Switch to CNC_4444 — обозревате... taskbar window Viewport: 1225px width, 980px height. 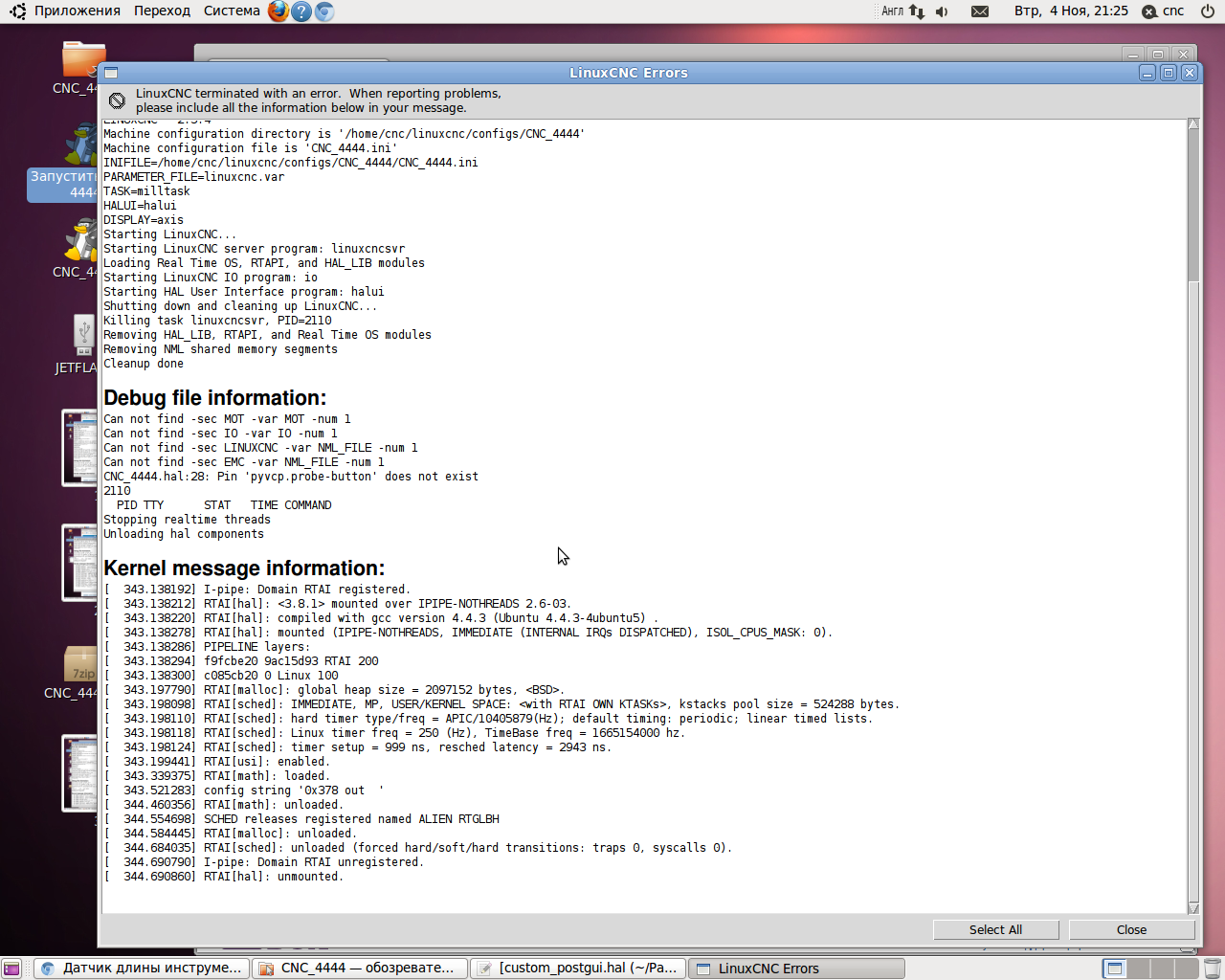click(x=360, y=969)
